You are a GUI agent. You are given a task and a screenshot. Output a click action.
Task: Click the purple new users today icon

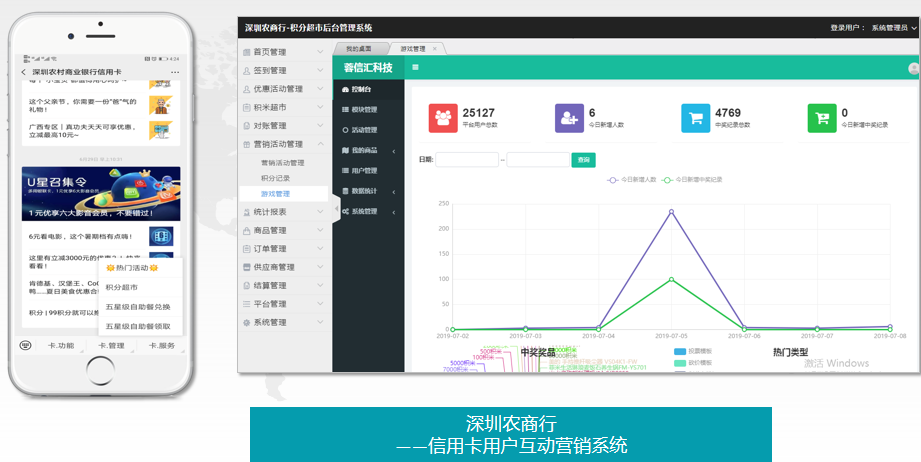coord(569,118)
